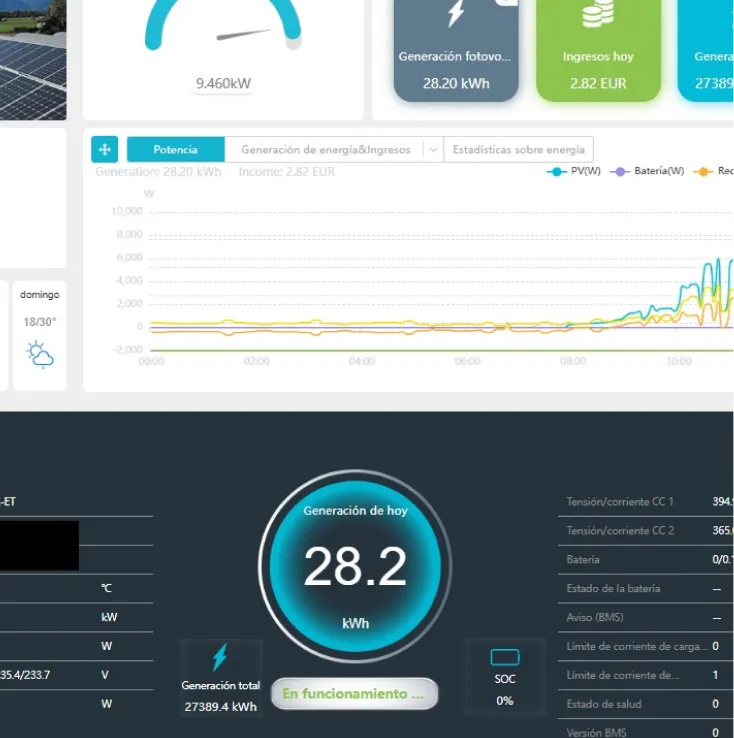Switch to Generación de energía&Ingresos tab
This screenshot has width=734, height=738.
pos(325,150)
